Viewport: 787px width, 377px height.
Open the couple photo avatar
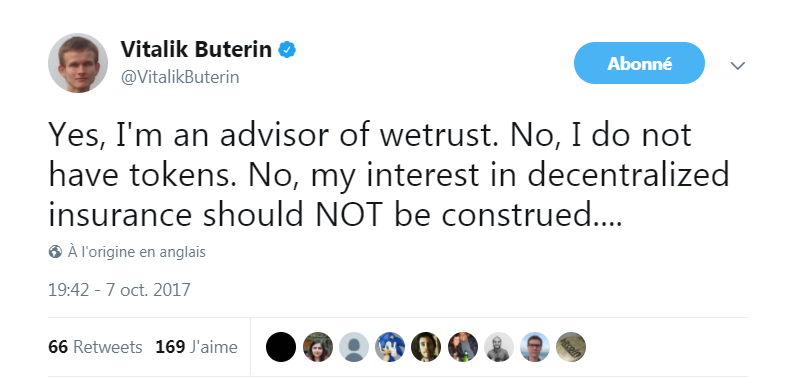462,347
